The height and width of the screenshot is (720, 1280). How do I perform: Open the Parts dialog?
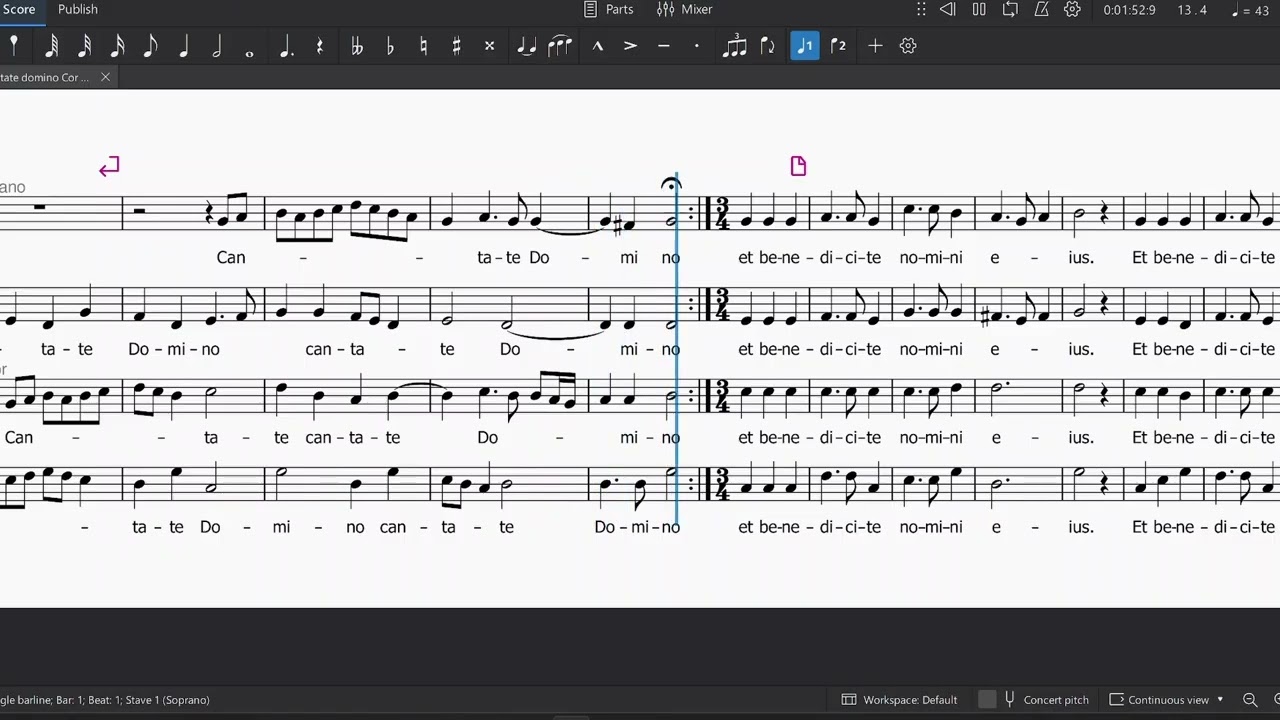coord(608,9)
